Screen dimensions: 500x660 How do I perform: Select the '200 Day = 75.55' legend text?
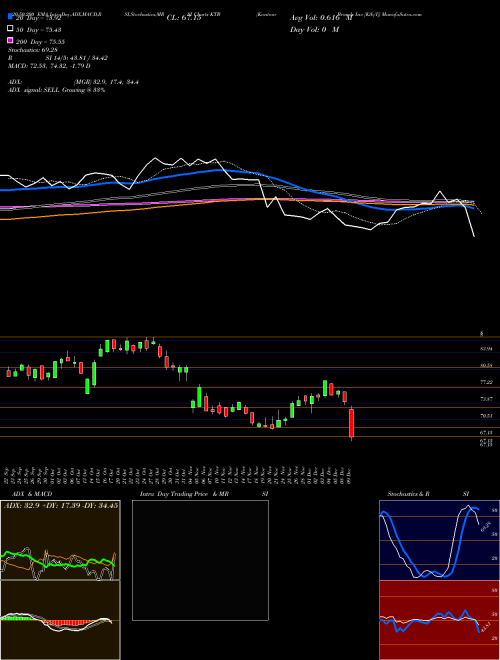click(x=41, y=42)
